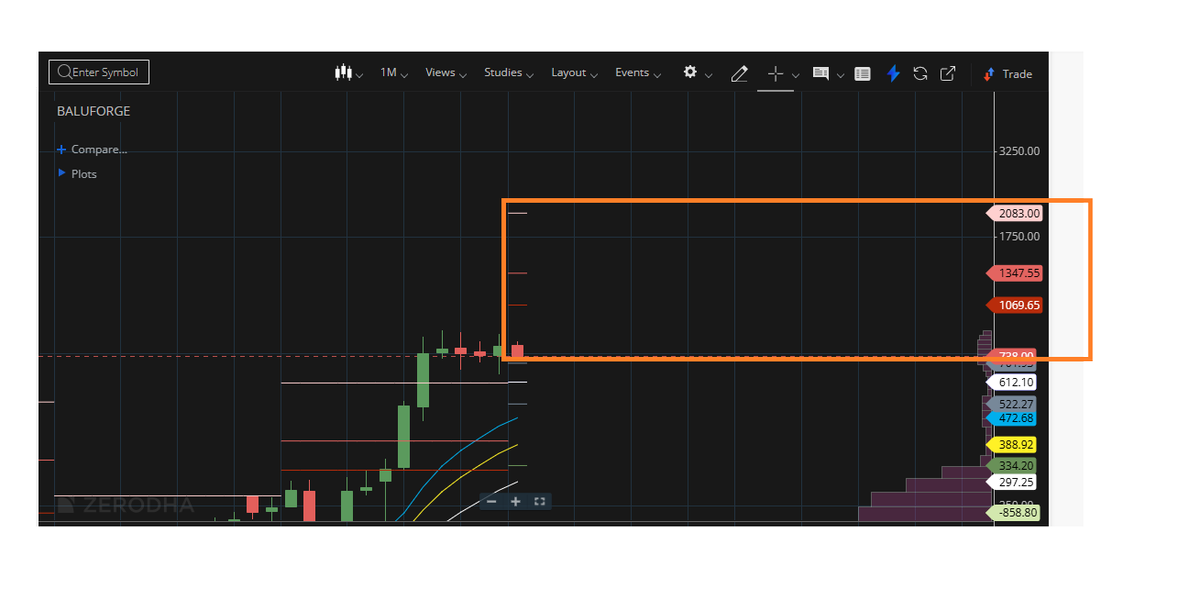1200x589 pixels.
Task: Click the 3250.00 axis value
Action: [x=1020, y=151]
